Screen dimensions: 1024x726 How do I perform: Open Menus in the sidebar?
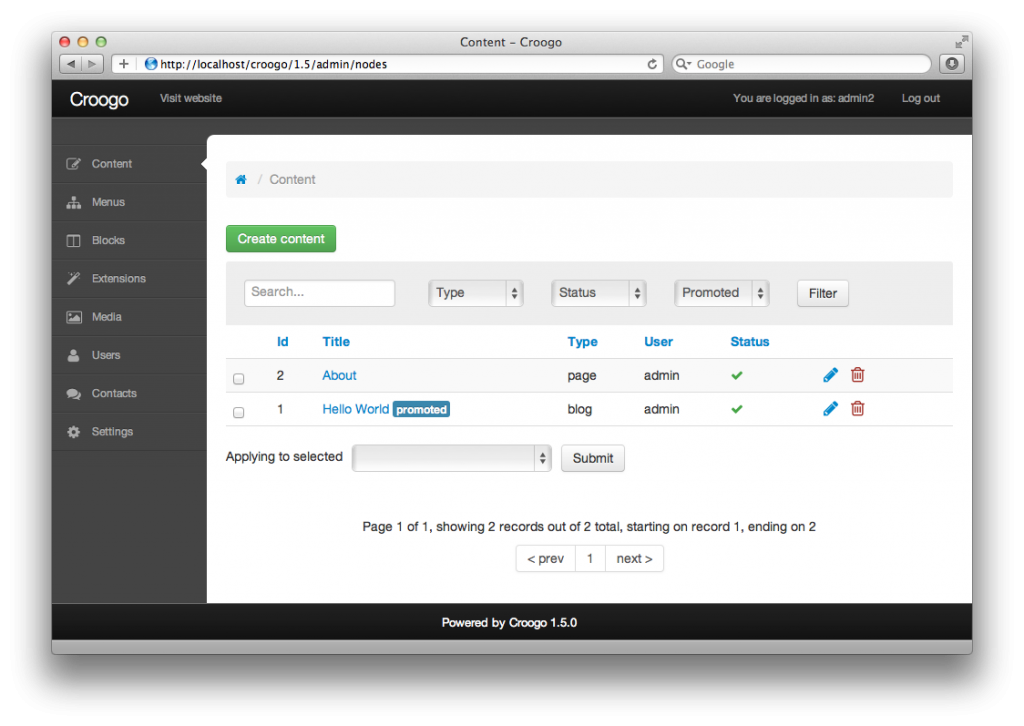tap(129, 202)
